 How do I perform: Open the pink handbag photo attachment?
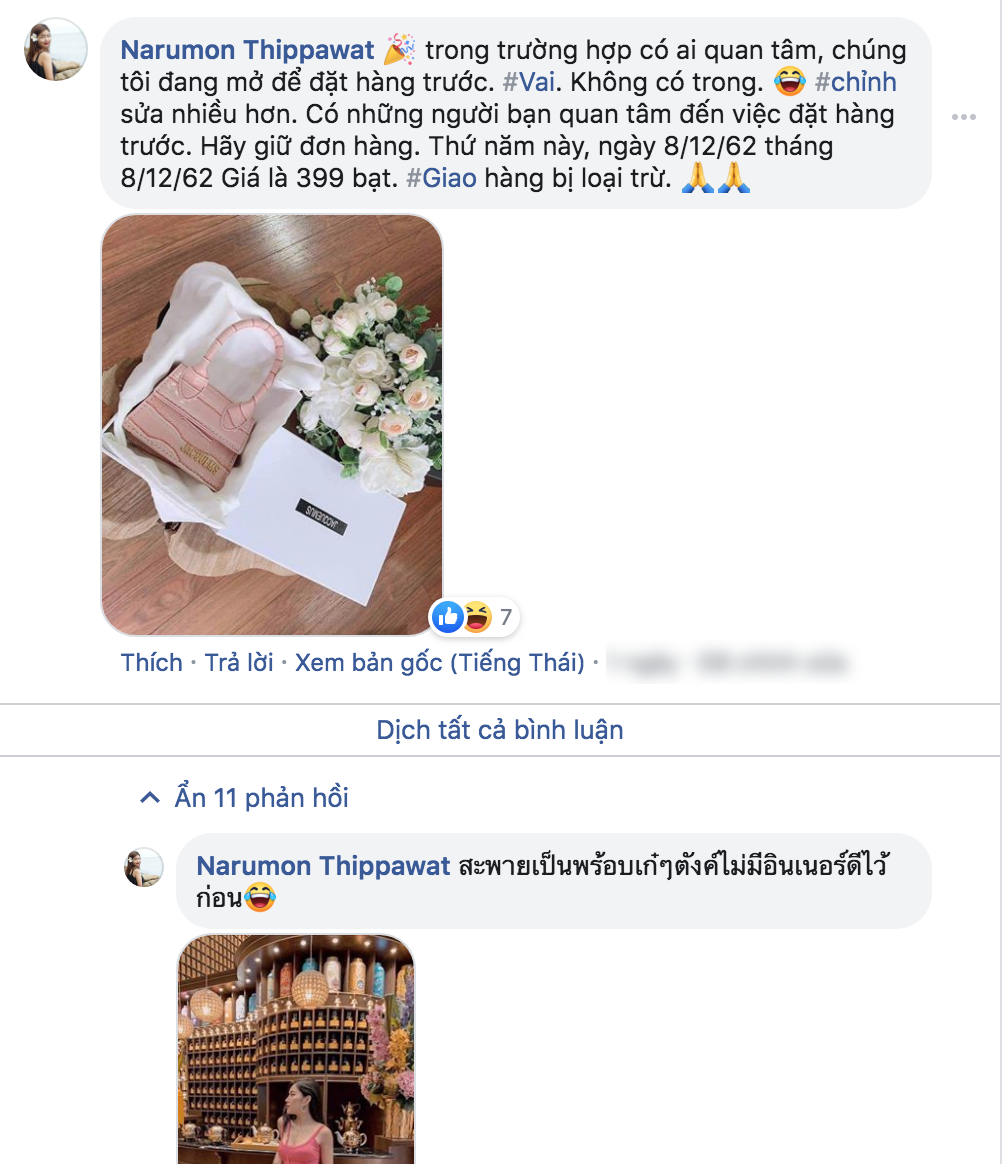point(272,425)
